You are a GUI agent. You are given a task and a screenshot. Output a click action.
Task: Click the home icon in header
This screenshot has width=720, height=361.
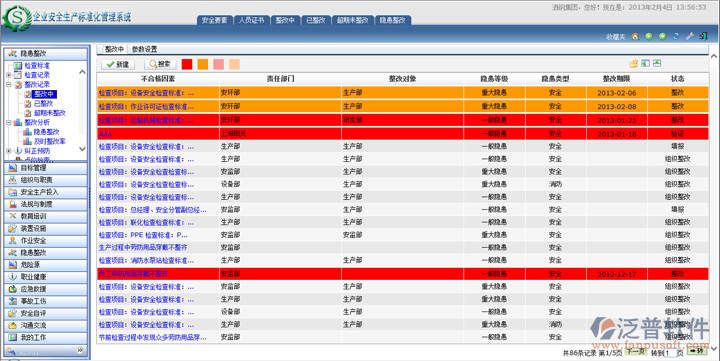(635, 36)
